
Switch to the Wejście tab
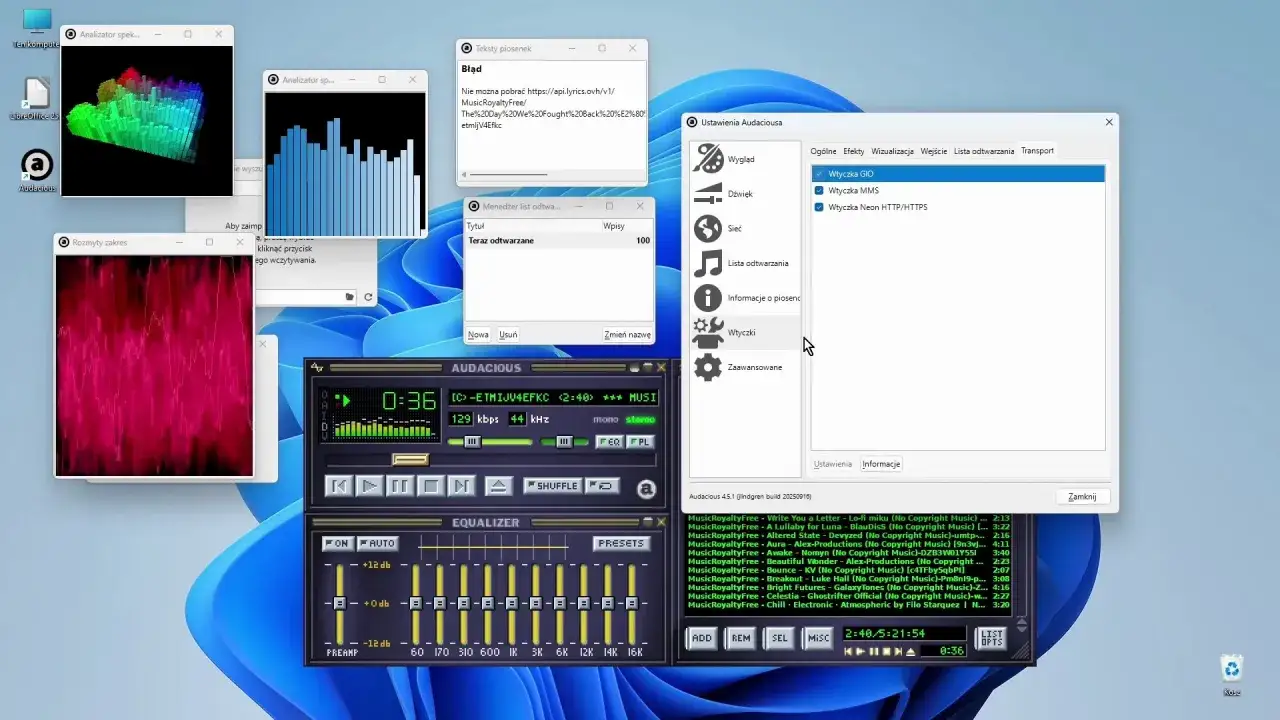[x=933, y=151]
